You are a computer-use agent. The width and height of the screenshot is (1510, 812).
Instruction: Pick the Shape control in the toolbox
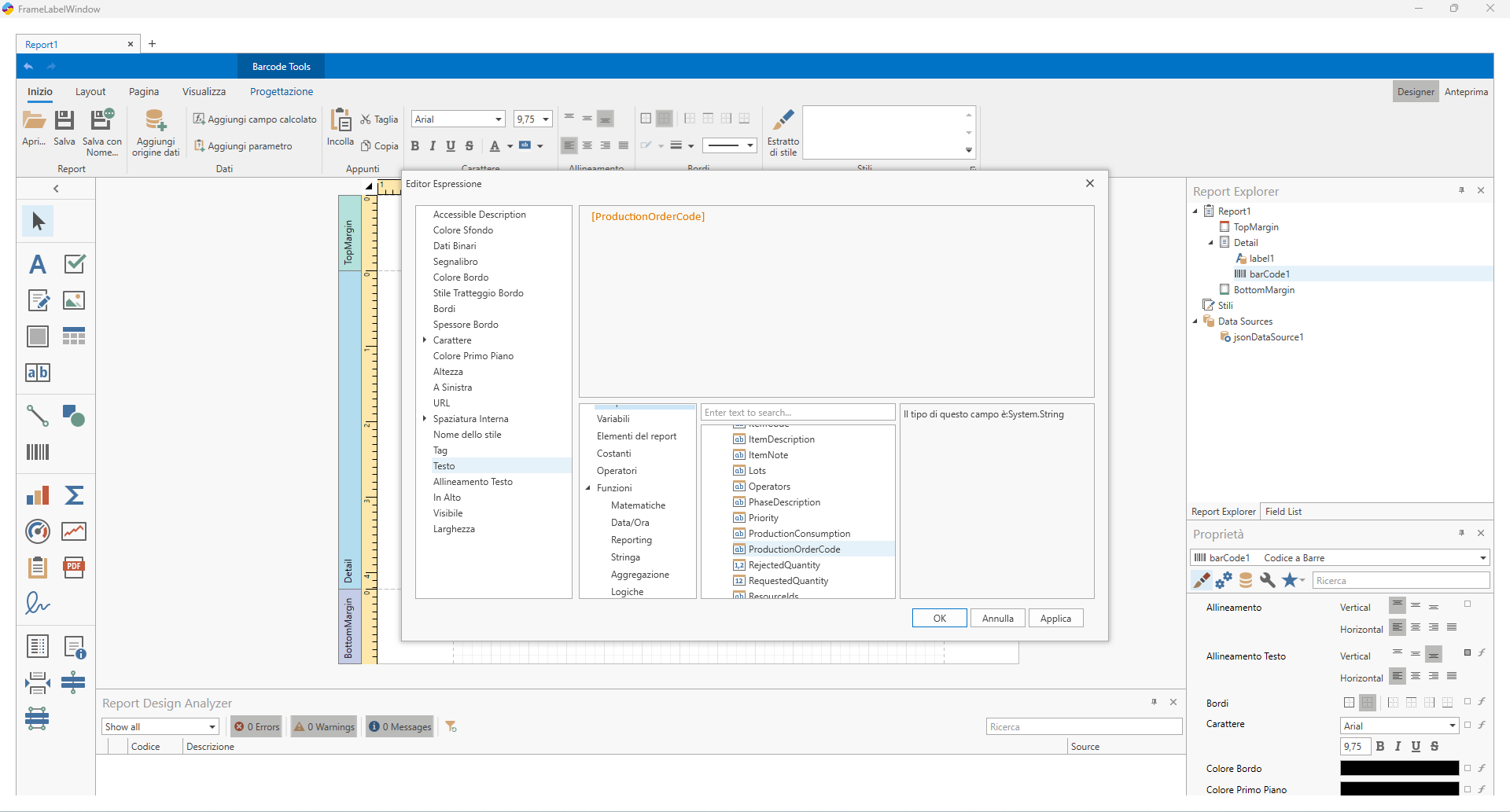coord(74,415)
